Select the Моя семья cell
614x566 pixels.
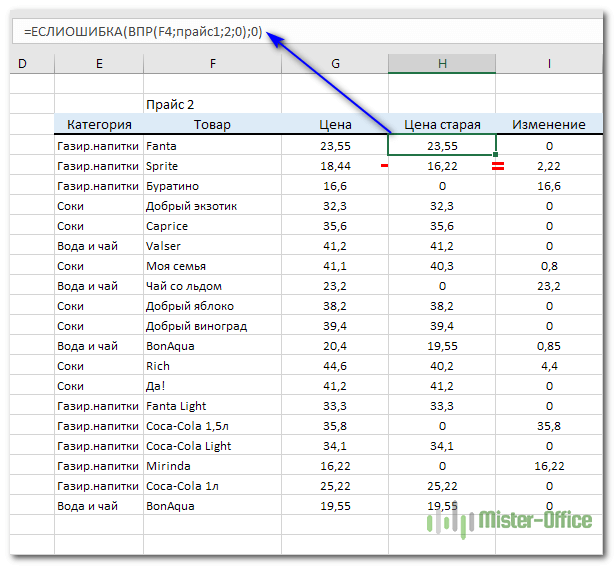tap(213, 266)
